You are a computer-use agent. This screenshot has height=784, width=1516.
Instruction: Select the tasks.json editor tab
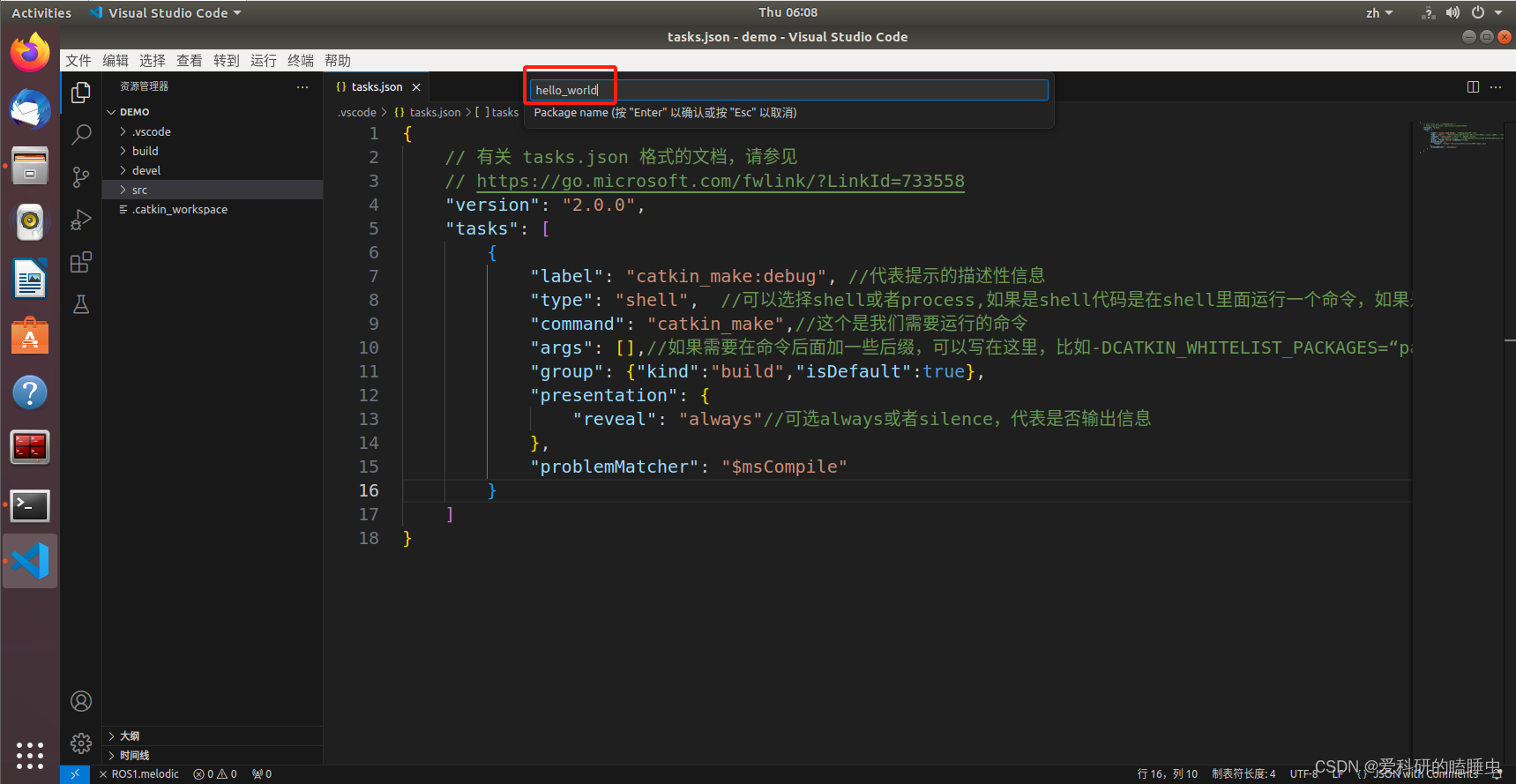pos(377,86)
